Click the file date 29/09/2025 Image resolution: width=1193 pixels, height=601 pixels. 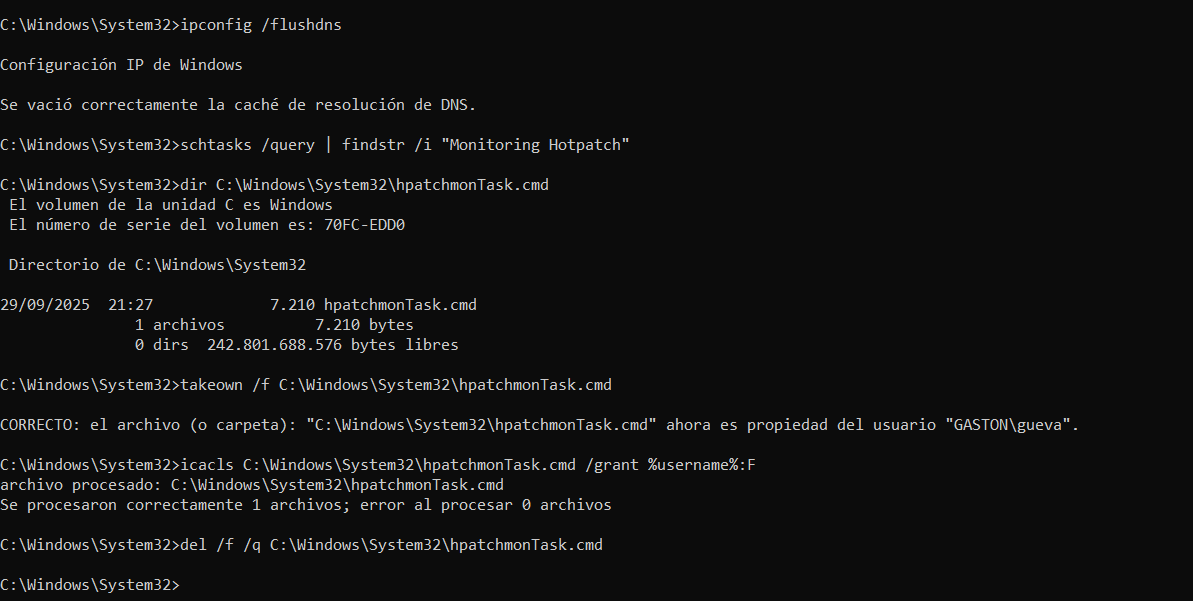point(45,305)
